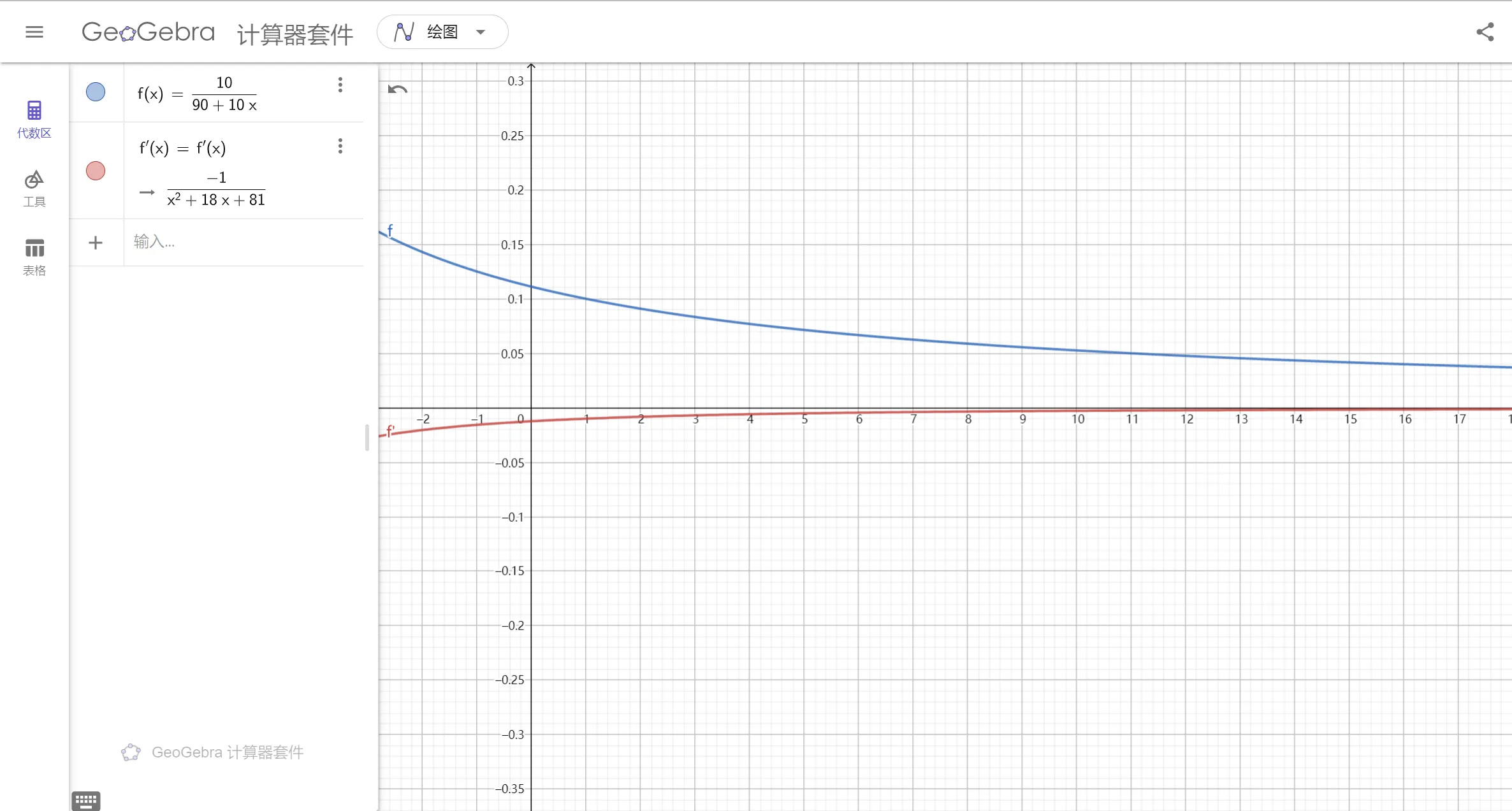Click the y-axis label −0.2

(x=512, y=626)
